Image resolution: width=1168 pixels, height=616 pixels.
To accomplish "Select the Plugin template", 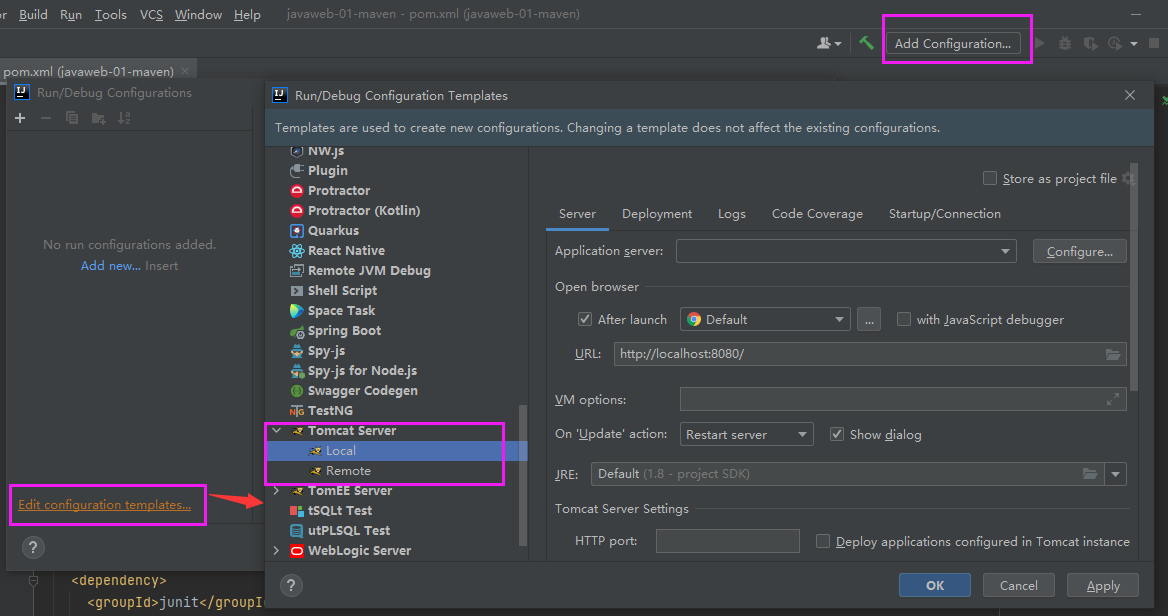I will point(327,171).
